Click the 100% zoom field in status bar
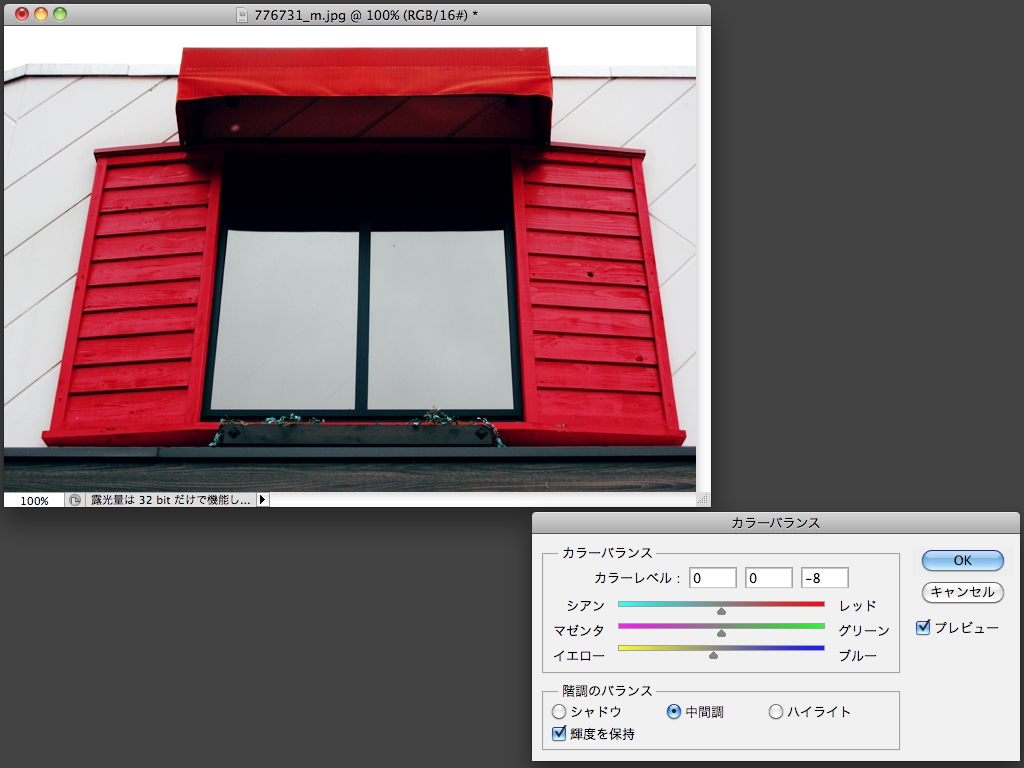 tap(34, 500)
